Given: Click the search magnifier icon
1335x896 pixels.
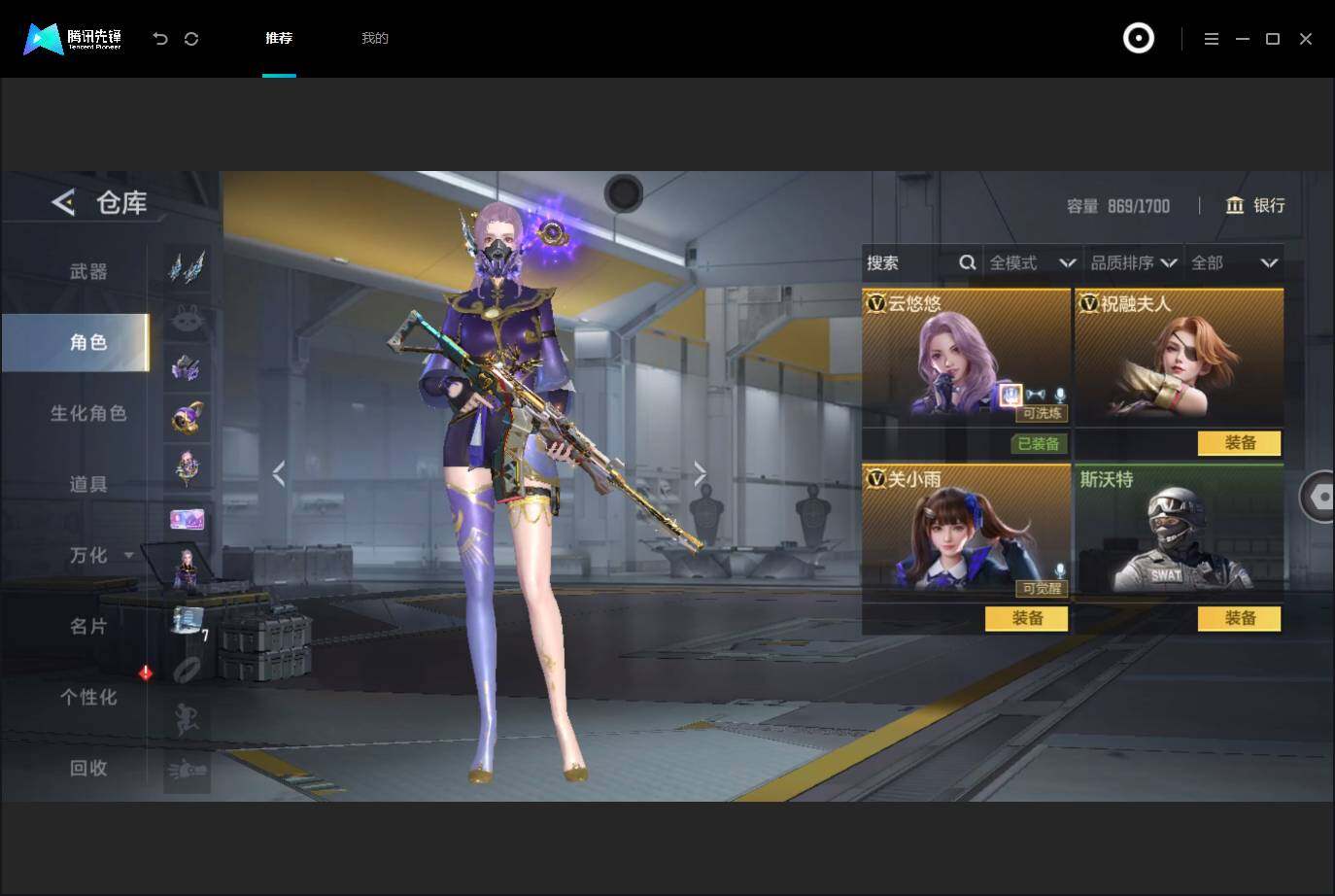Looking at the screenshot, I should tap(967, 262).
